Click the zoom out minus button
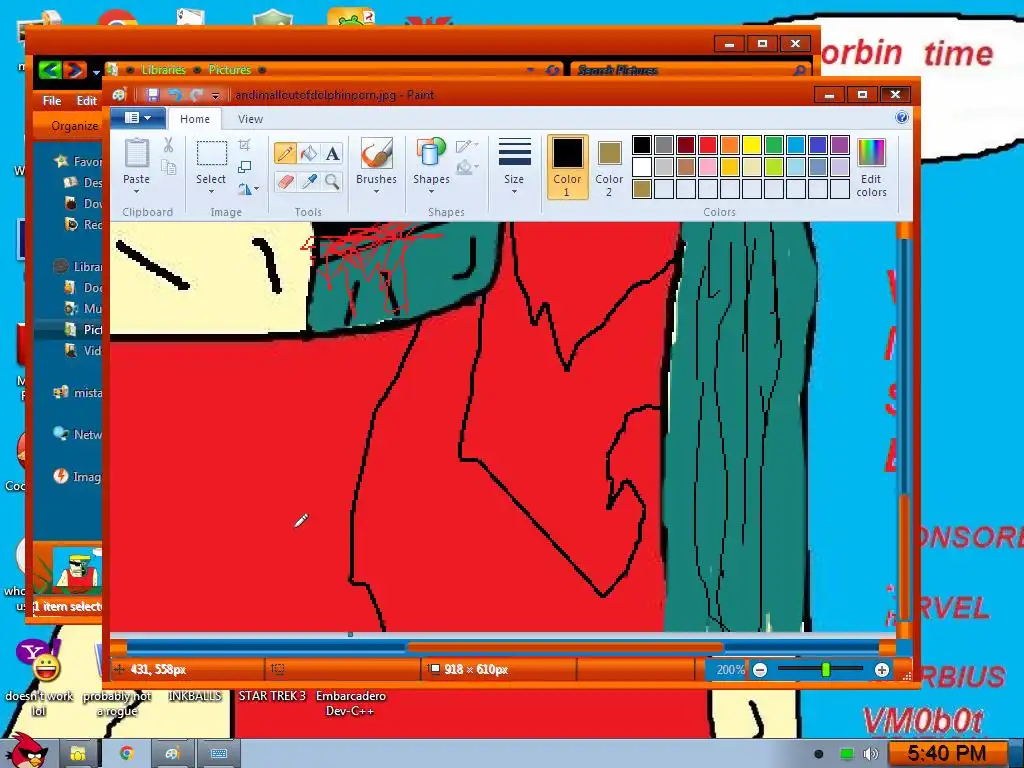1024x768 pixels. point(760,670)
